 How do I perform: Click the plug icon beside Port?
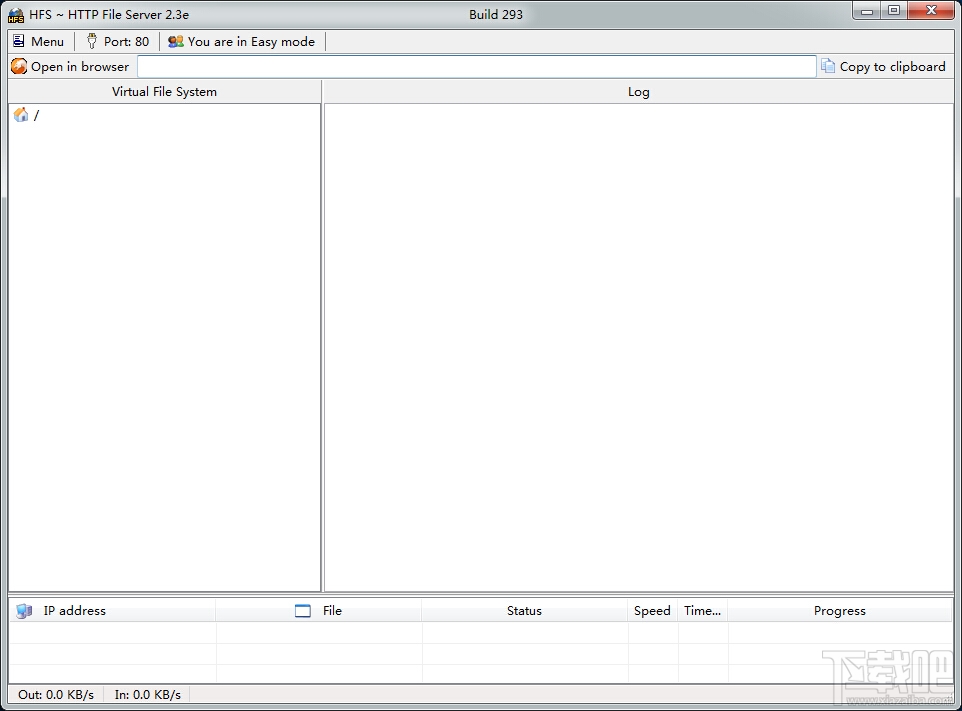pyautogui.click(x=91, y=41)
